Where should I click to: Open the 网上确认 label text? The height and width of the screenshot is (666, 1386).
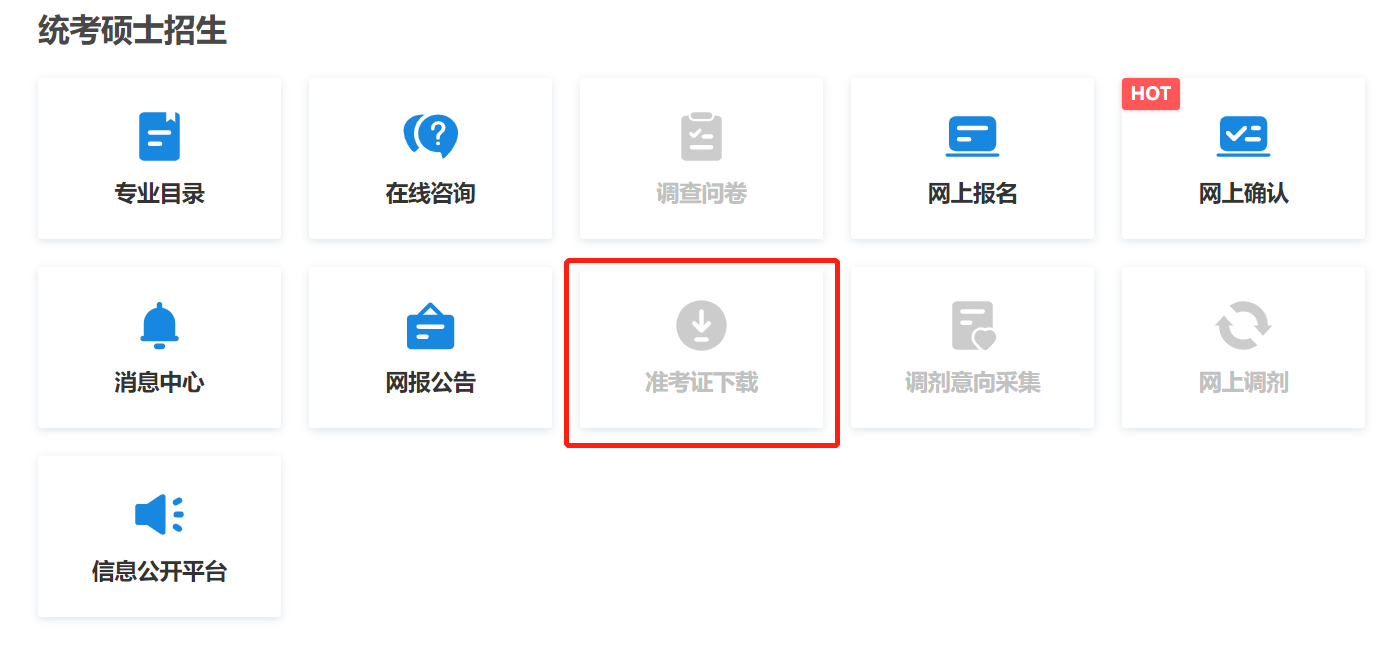1243,194
